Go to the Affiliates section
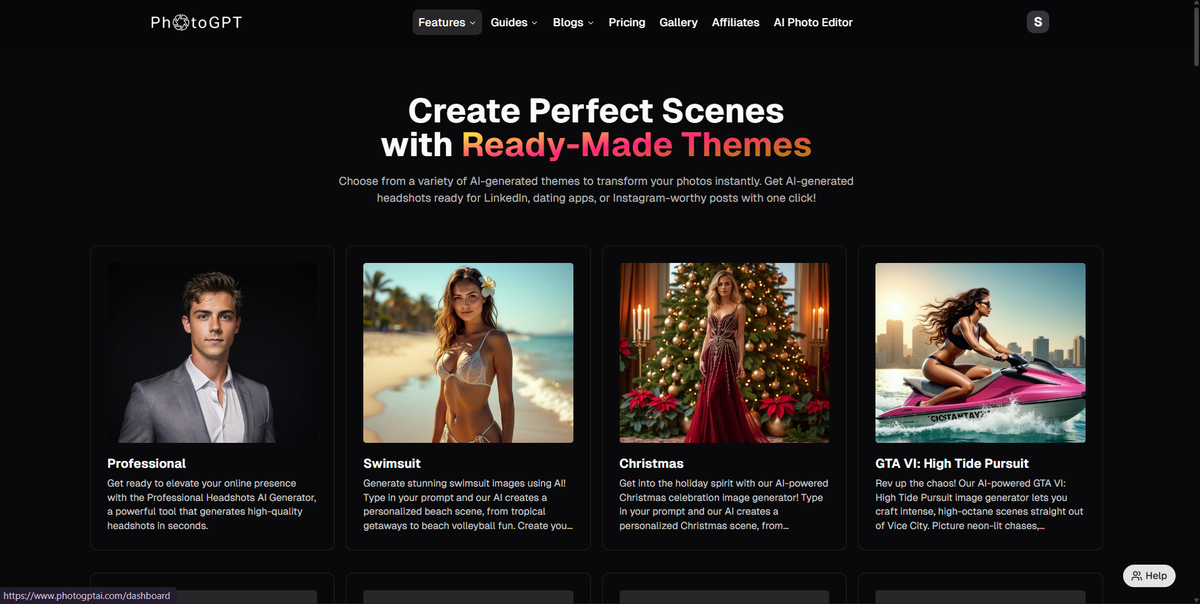 coord(735,21)
